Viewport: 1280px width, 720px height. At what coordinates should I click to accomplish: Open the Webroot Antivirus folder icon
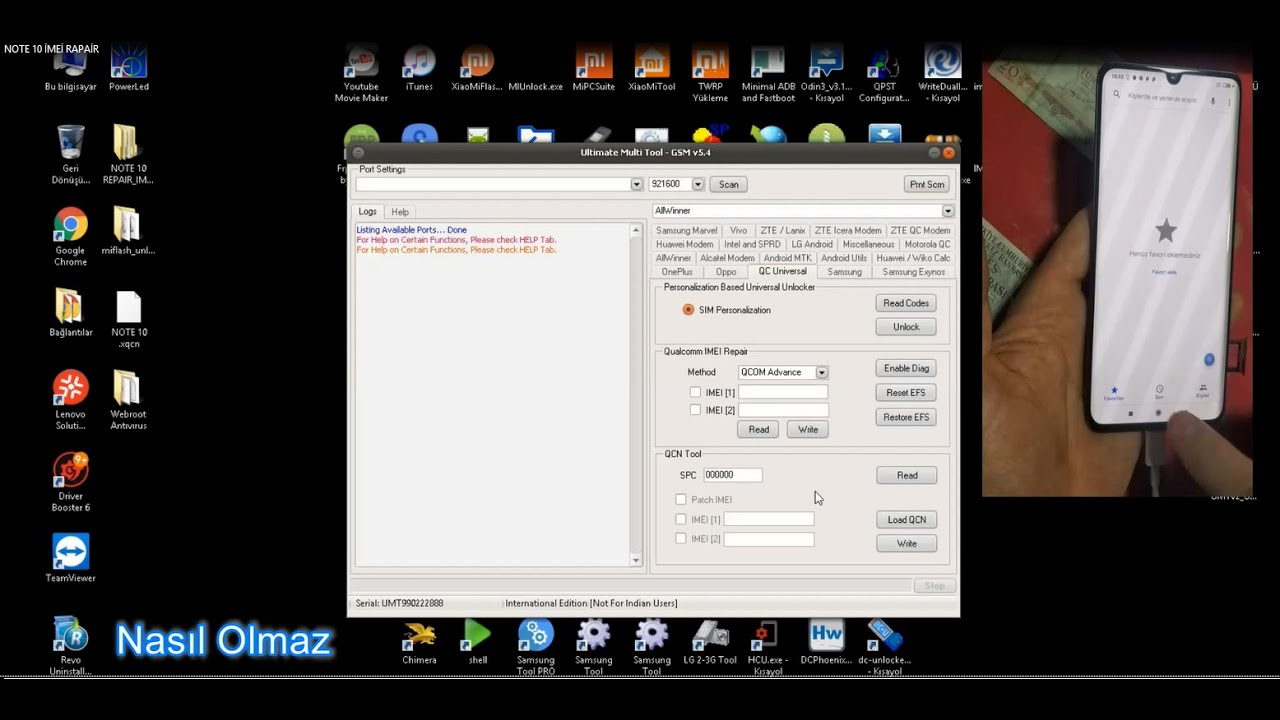coord(128,401)
